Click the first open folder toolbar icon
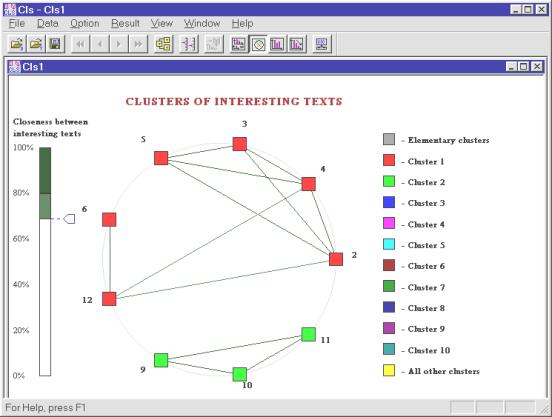 17,44
